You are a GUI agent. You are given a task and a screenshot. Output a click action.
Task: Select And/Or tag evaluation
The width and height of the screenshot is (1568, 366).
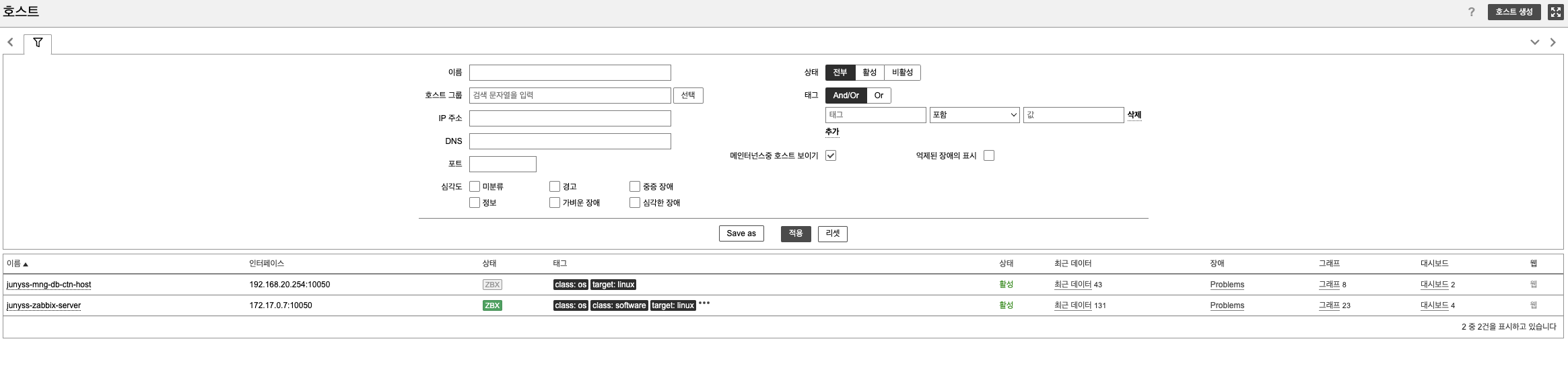(x=846, y=96)
